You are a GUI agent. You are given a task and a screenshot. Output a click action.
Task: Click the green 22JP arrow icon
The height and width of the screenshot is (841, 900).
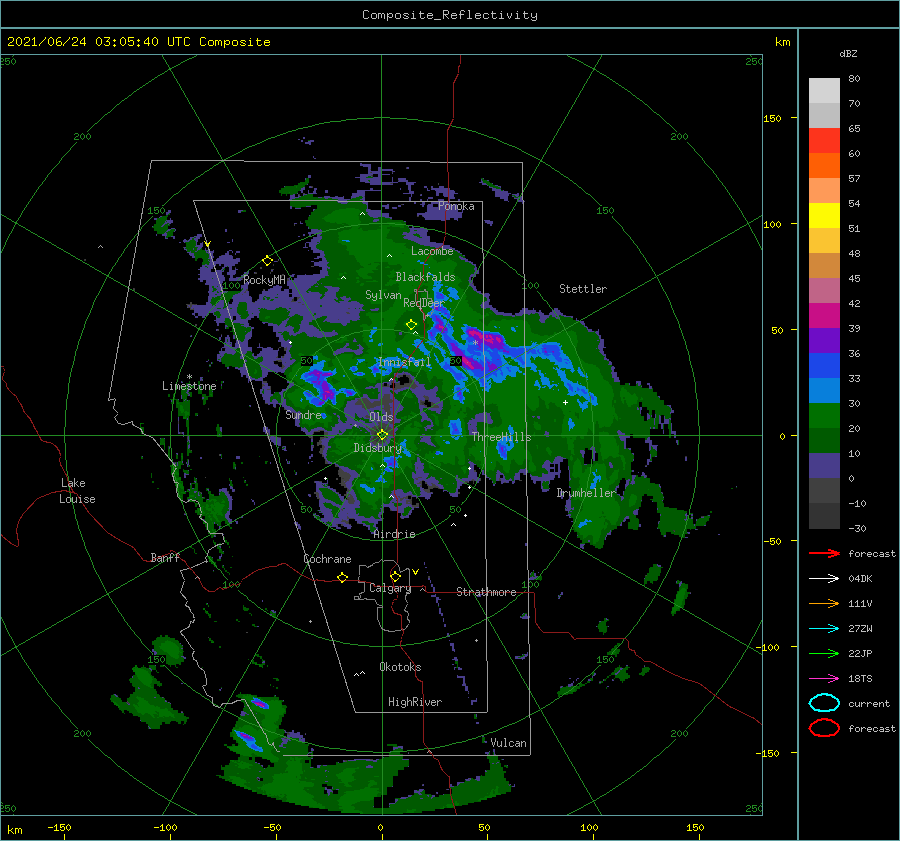(824, 653)
